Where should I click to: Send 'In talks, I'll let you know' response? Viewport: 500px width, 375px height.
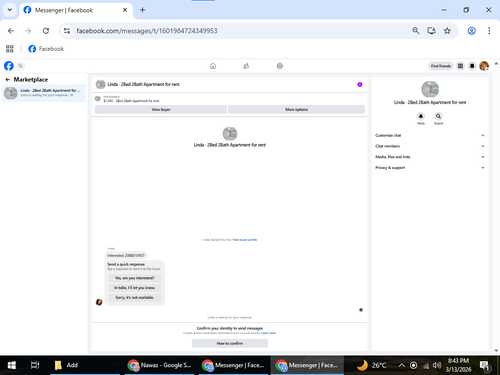click(135, 288)
